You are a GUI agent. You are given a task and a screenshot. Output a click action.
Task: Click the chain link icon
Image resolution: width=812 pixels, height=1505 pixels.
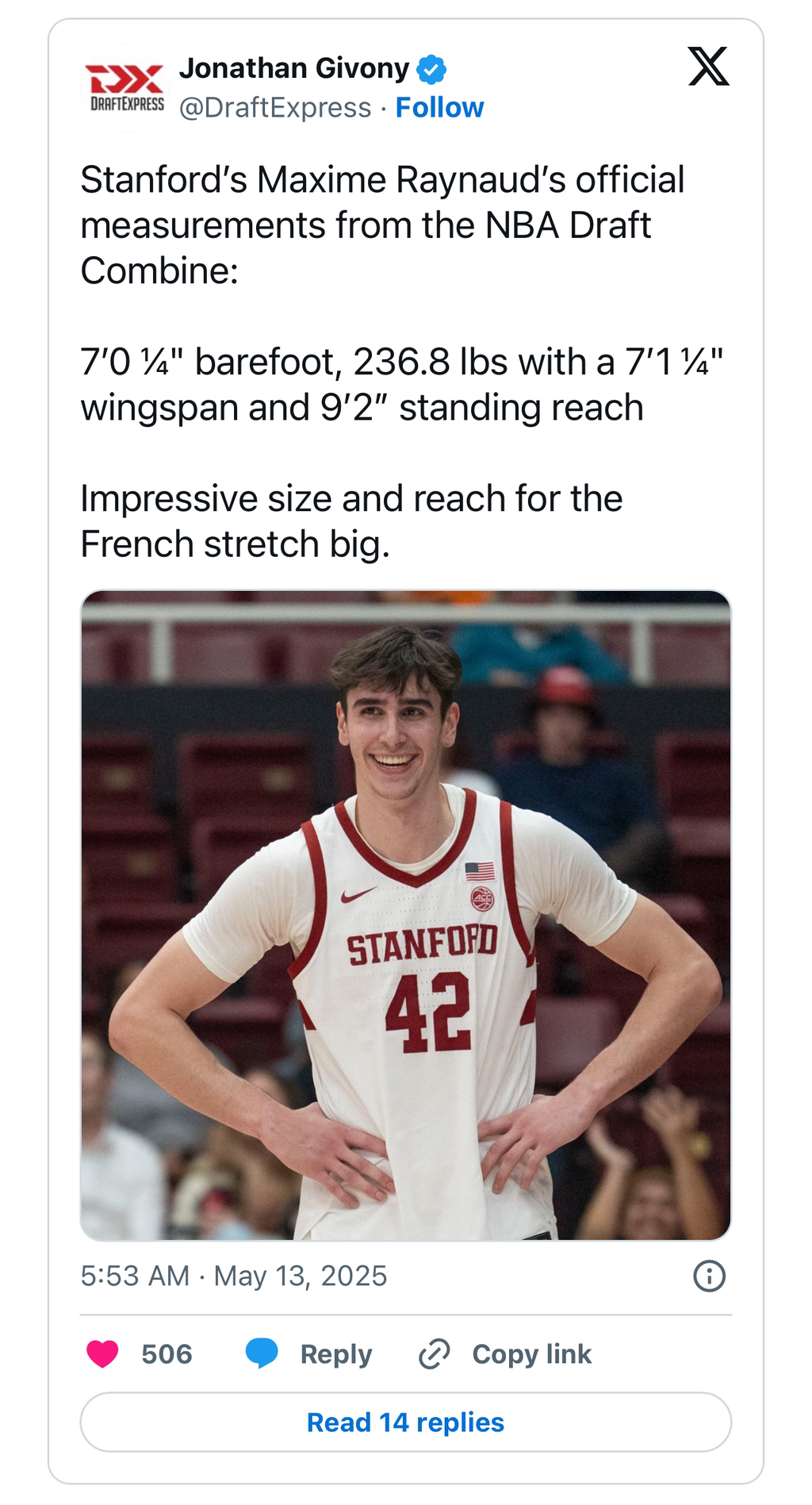click(x=435, y=1353)
